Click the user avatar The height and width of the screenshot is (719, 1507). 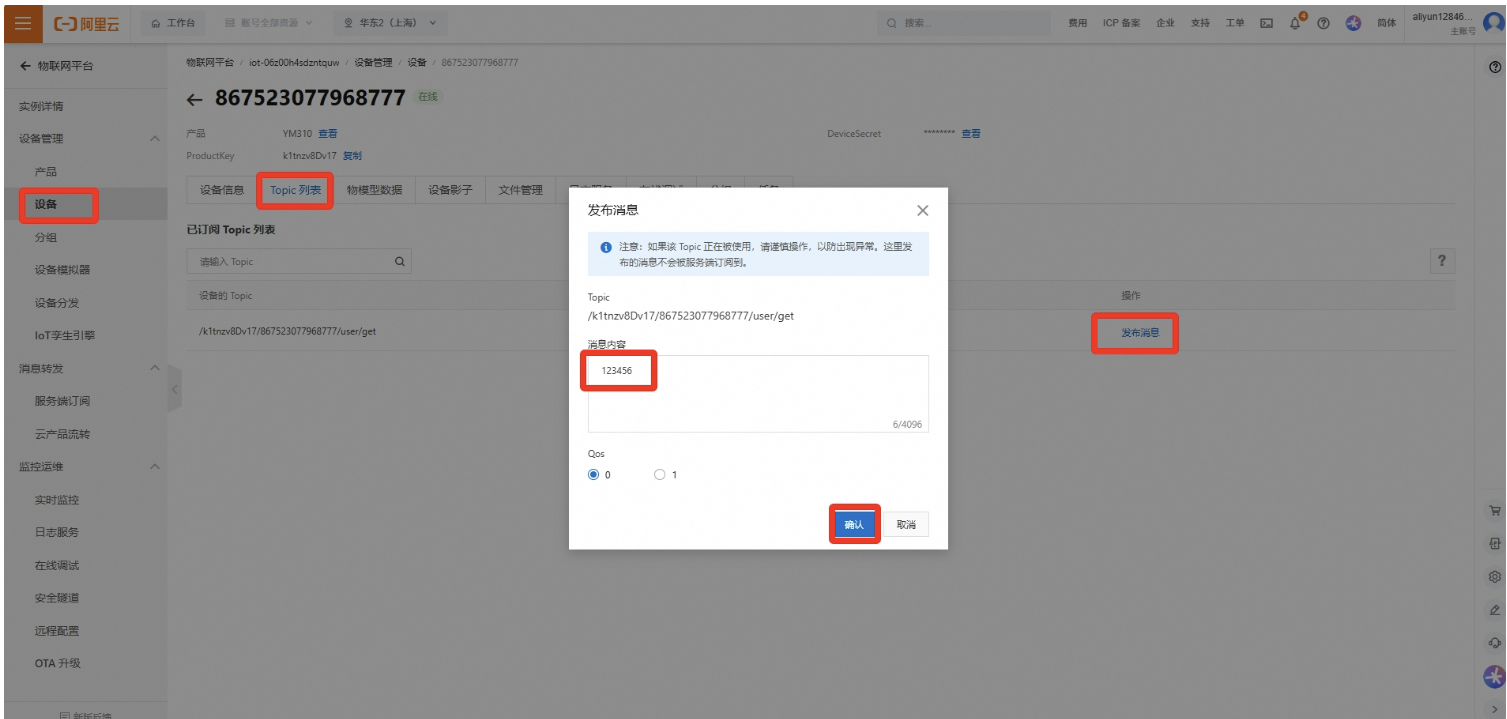coord(1493,23)
